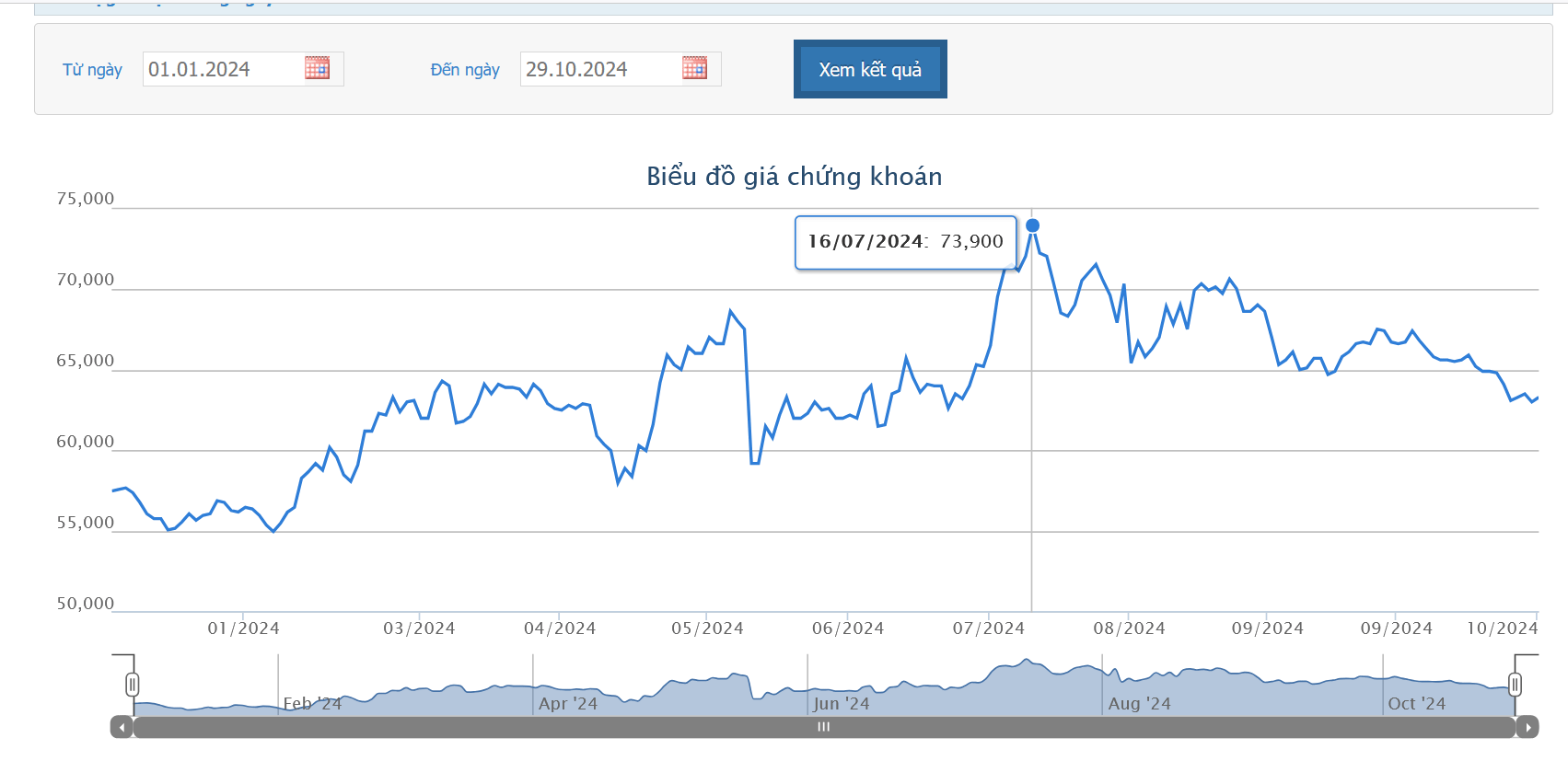
Task: Click the highlighted peak data point marker
Action: pos(1032,225)
